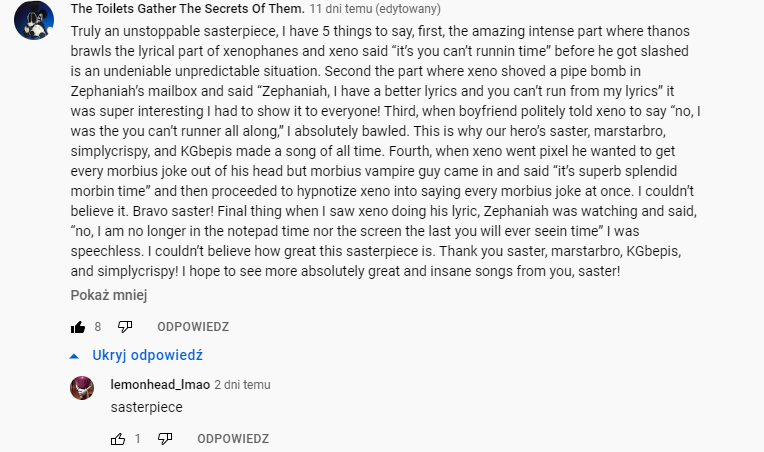Click the like count '8' on main comment

(x=98, y=327)
